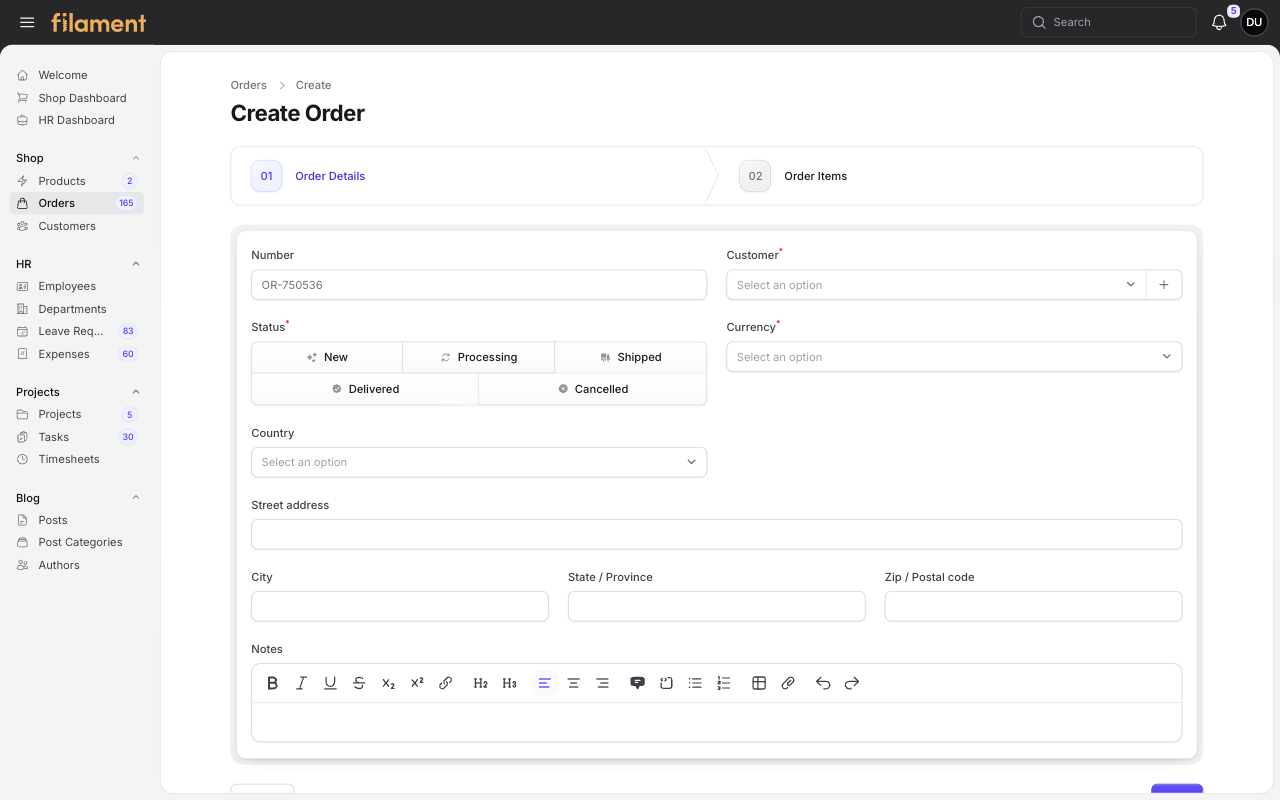
Task: Insert a table into Notes
Action: (x=759, y=683)
